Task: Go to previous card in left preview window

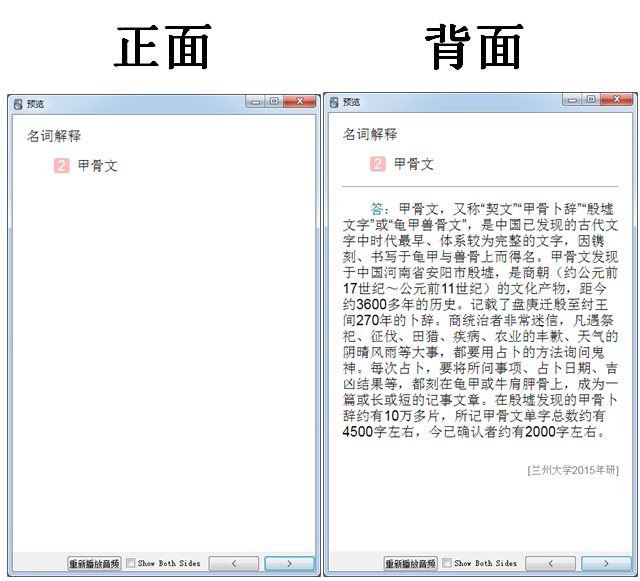Action: point(234,563)
